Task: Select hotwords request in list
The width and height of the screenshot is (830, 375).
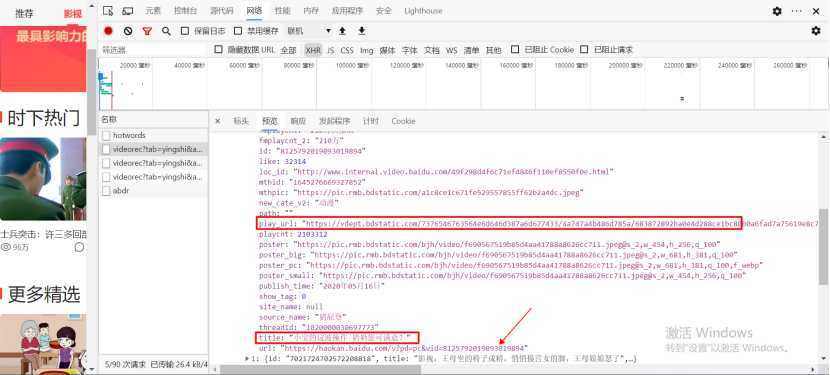Action: tap(154, 136)
